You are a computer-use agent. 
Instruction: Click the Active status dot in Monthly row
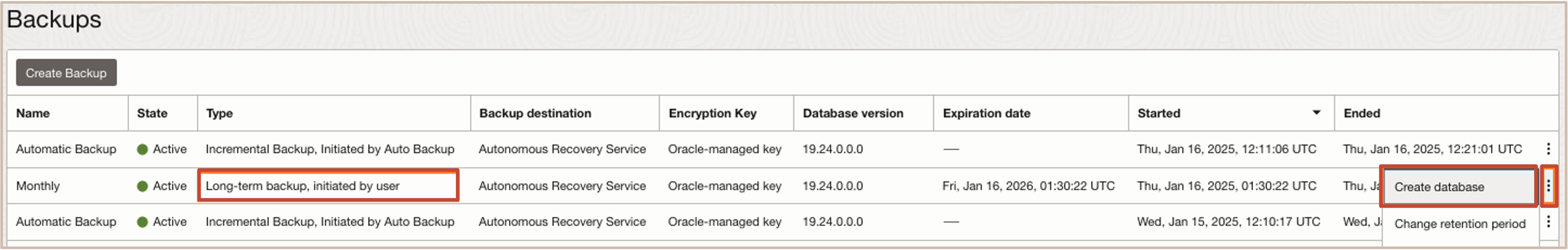[x=142, y=186]
